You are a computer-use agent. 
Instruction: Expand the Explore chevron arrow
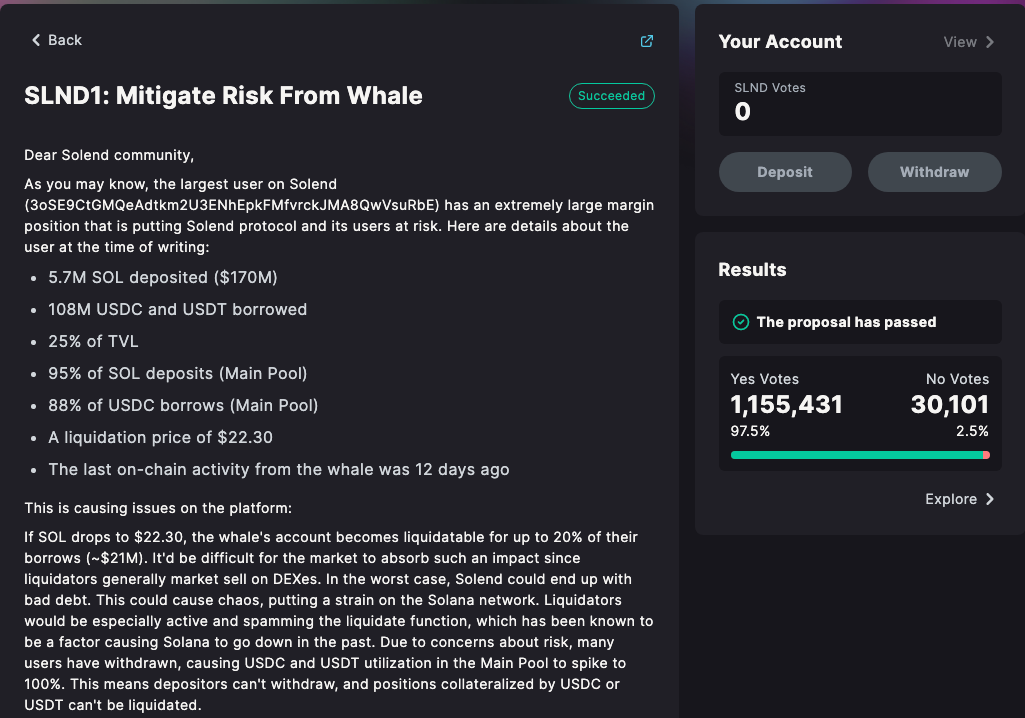990,499
